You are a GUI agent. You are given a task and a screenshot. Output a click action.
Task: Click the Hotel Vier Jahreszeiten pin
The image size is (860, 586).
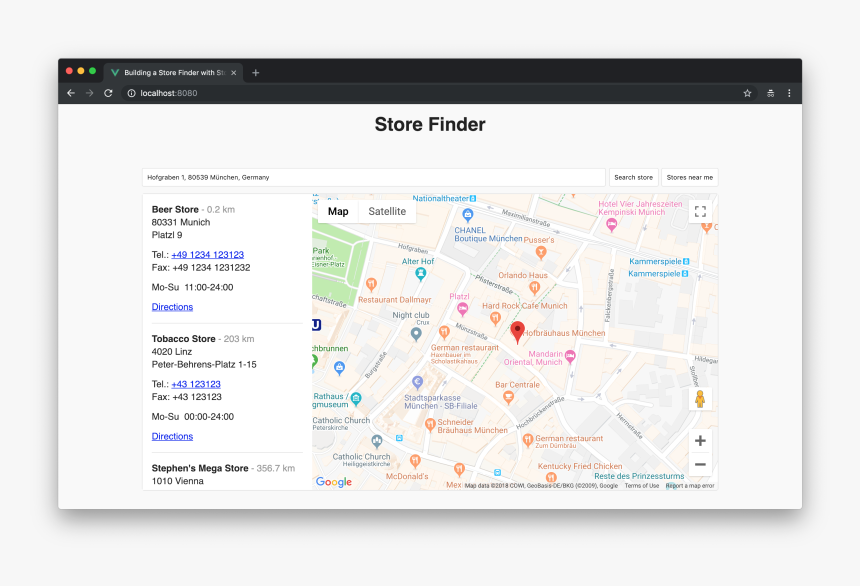(x=612, y=224)
